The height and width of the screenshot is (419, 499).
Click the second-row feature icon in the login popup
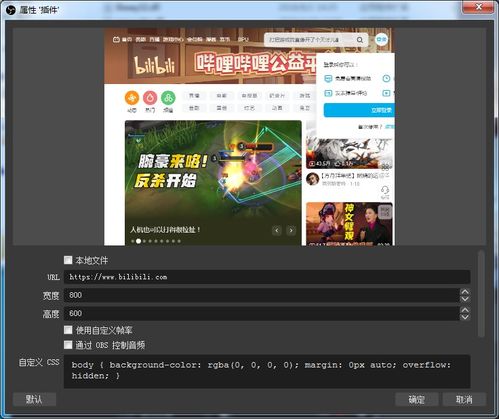tap(328, 93)
